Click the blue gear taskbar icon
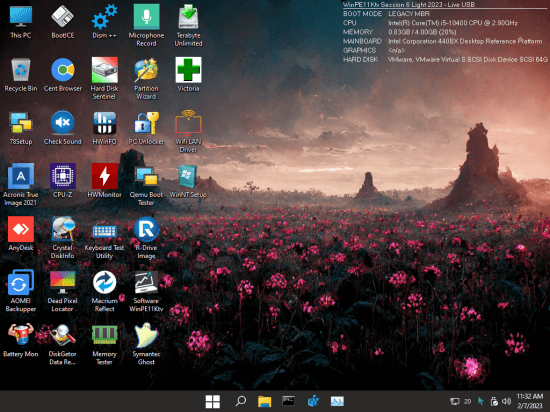 pyautogui.click(x=313, y=401)
